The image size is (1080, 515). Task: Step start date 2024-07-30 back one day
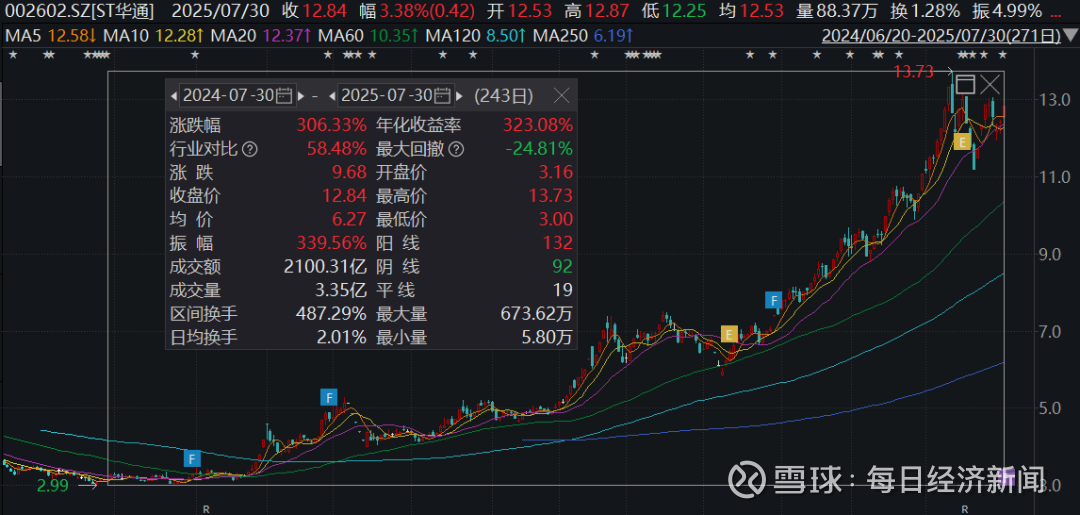click(x=173, y=96)
